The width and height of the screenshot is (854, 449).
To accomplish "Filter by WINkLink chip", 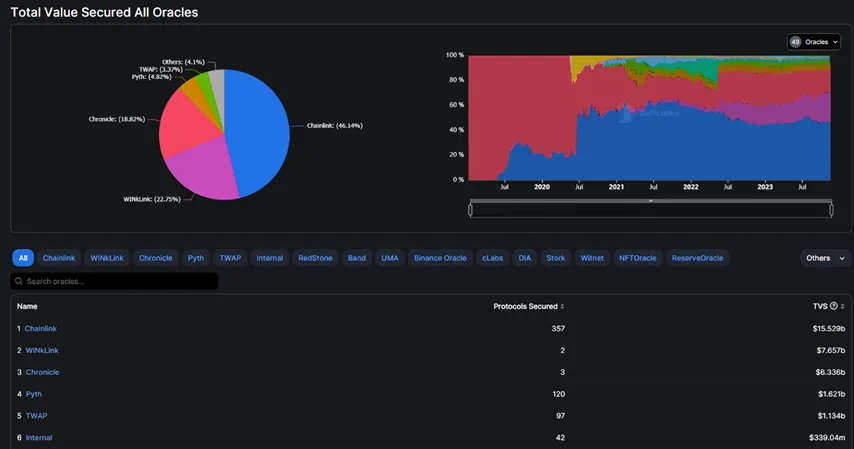I will [107, 258].
